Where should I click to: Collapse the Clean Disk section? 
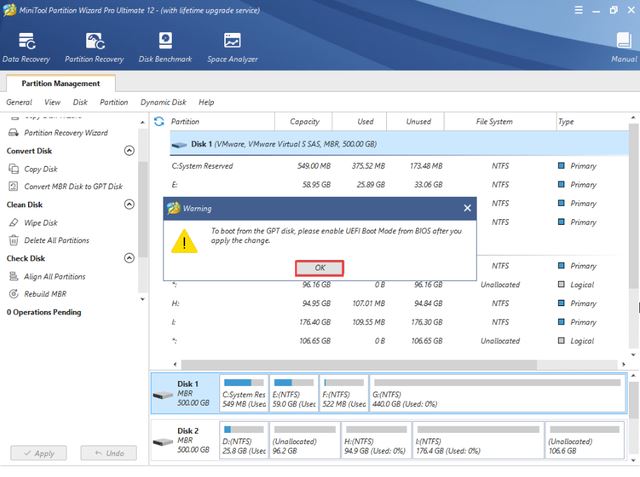129,205
